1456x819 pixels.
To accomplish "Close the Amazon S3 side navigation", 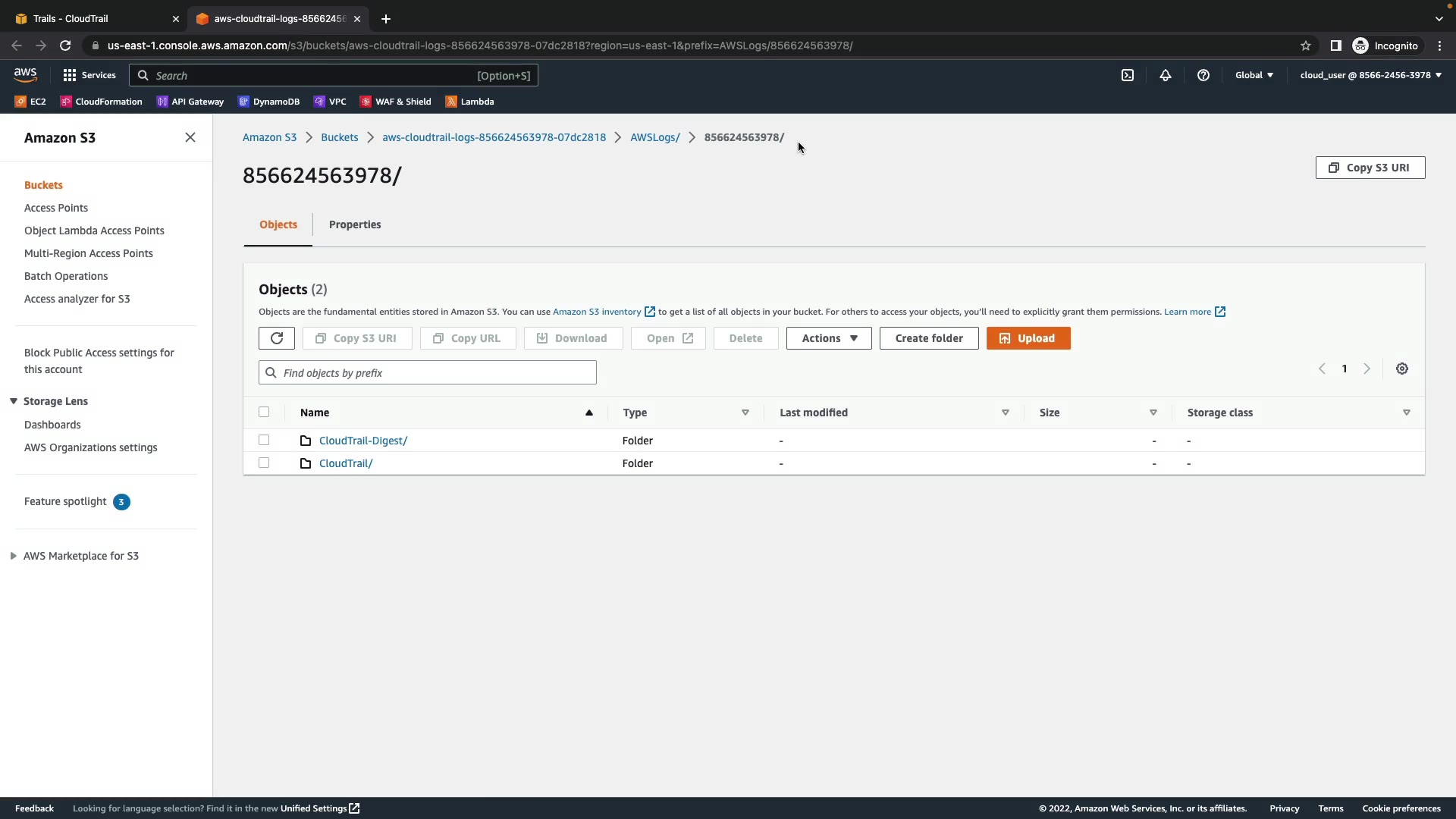I will [x=190, y=137].
